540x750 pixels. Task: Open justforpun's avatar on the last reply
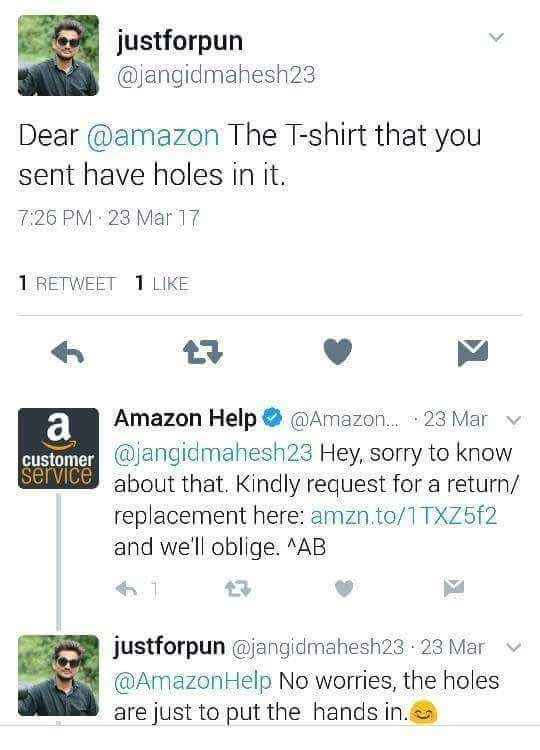(58, 675)
